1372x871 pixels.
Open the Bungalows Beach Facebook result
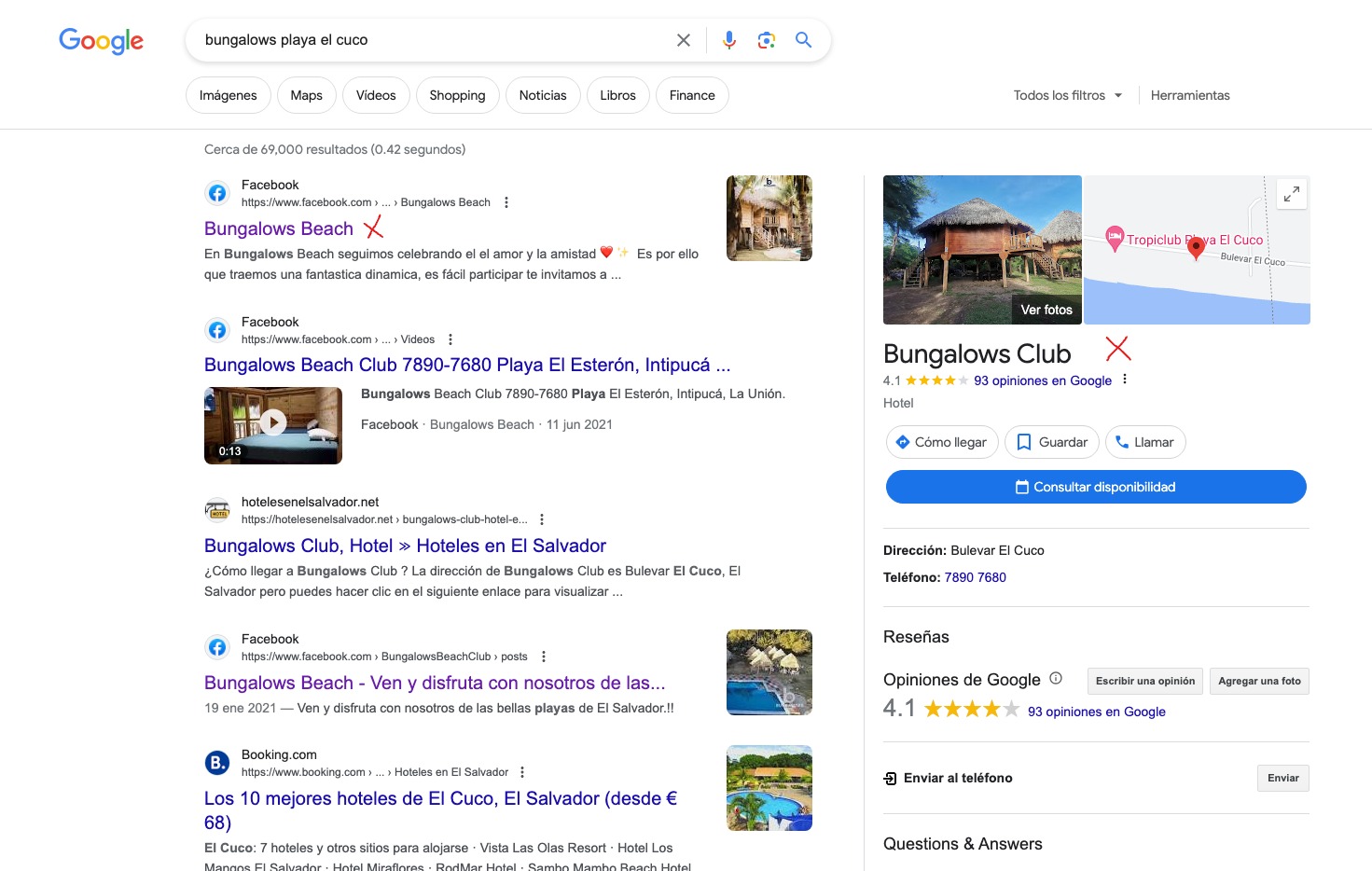[x=279, y=228]
